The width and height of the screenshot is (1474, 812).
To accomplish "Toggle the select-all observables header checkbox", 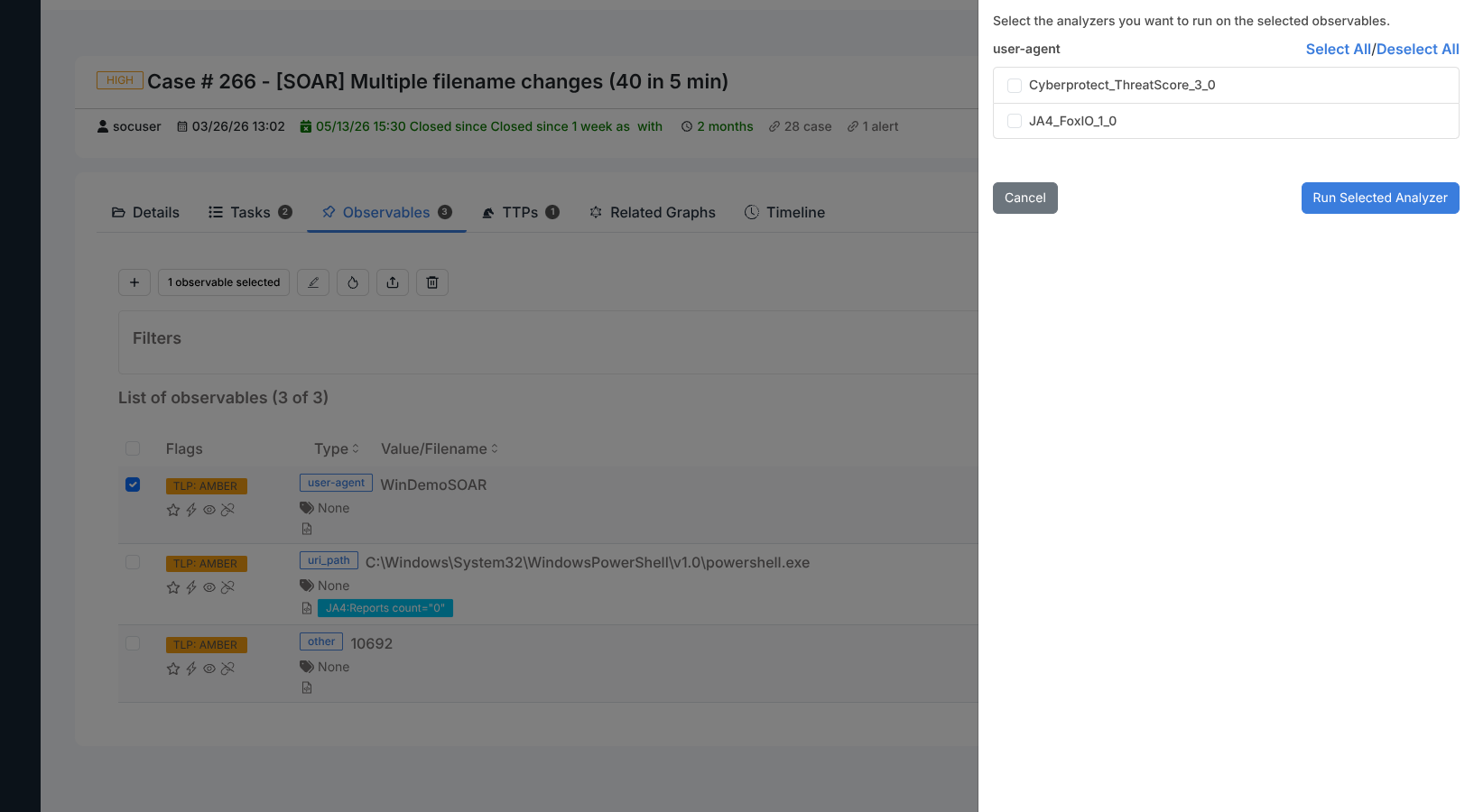I will pos(133,449).
